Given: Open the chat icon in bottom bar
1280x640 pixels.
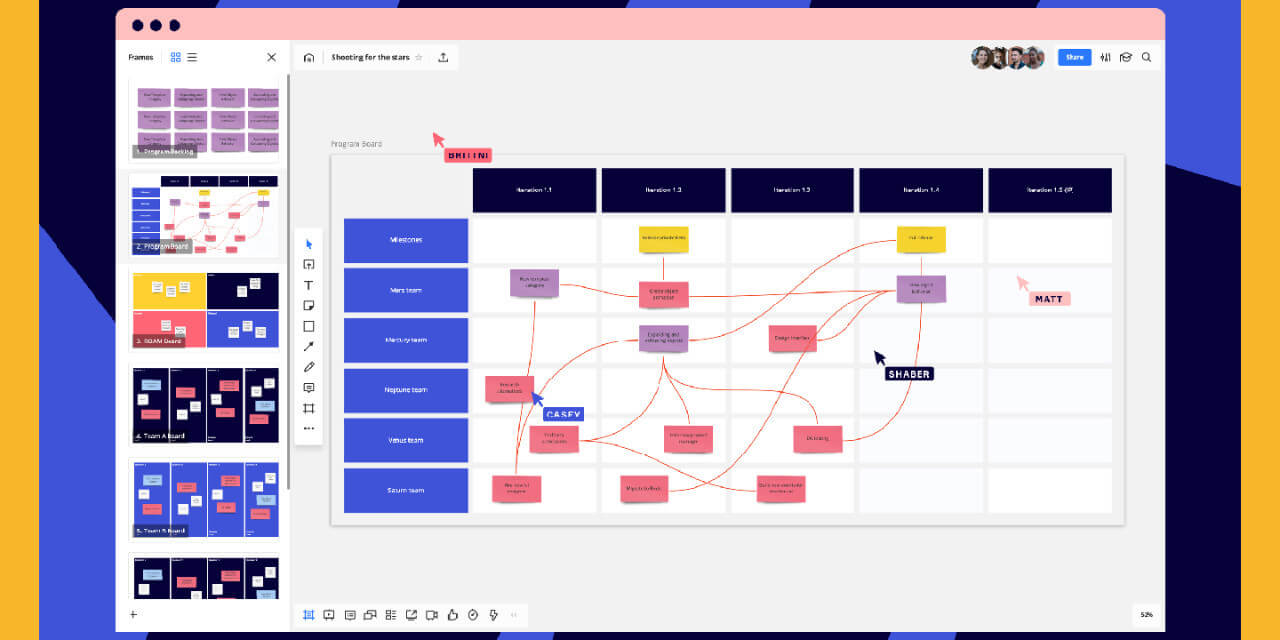Looking at the screenshot, I should point(370,615).
